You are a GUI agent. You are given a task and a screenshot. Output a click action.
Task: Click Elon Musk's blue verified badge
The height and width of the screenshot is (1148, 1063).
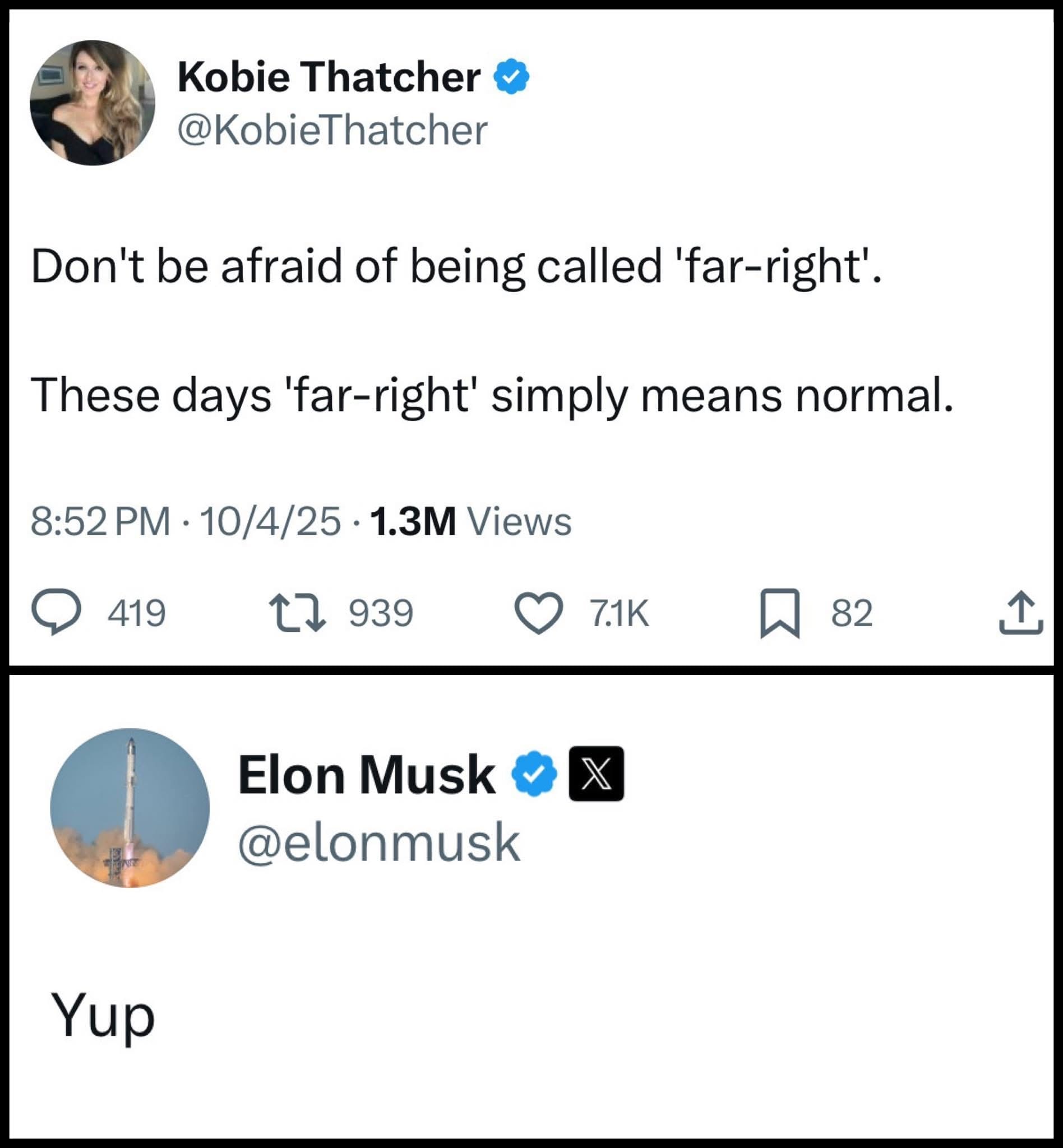pyautogui.click(x=535, y=774)
